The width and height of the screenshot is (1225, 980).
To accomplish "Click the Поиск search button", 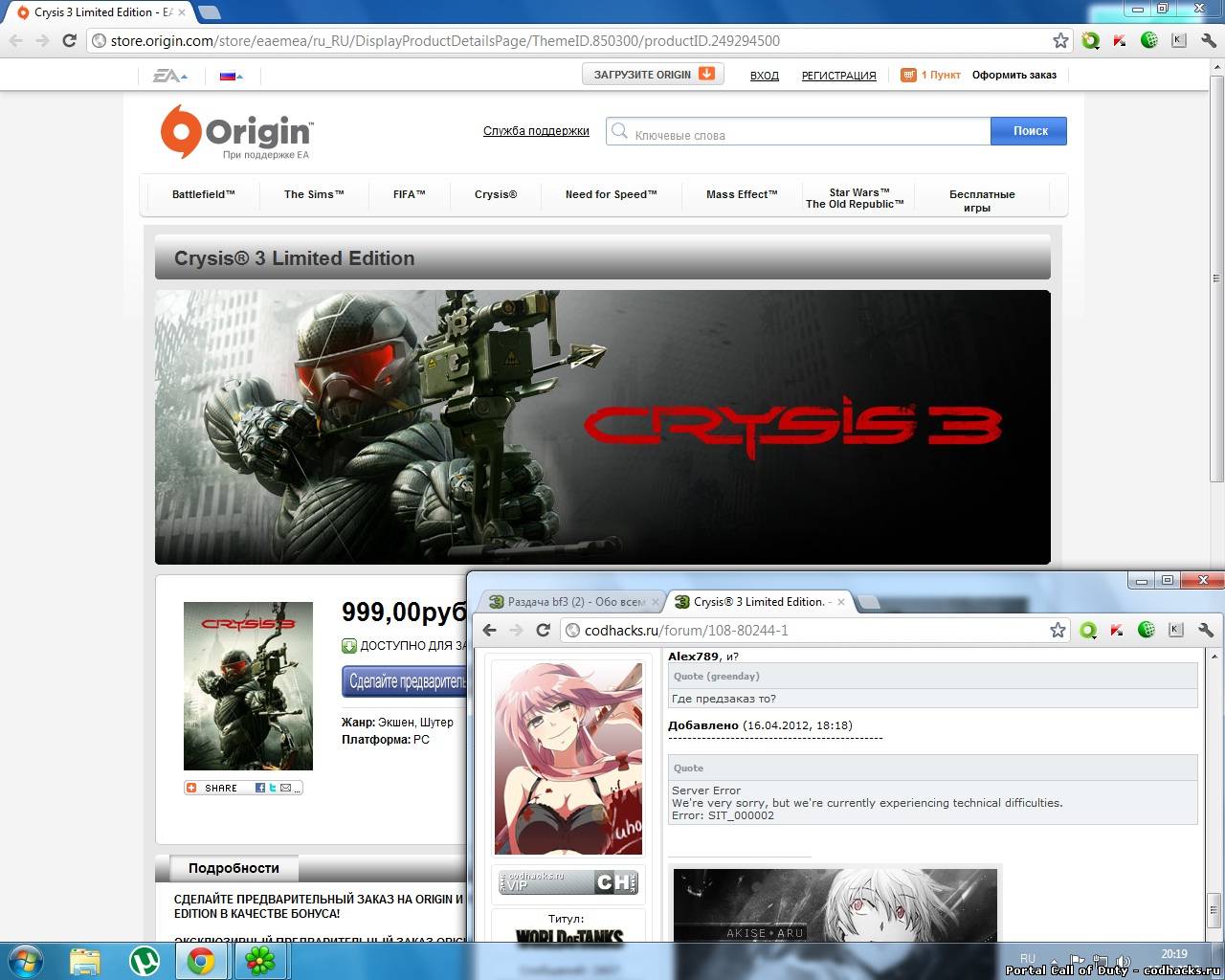I will pyautogui.click(x=1029, y=131).
